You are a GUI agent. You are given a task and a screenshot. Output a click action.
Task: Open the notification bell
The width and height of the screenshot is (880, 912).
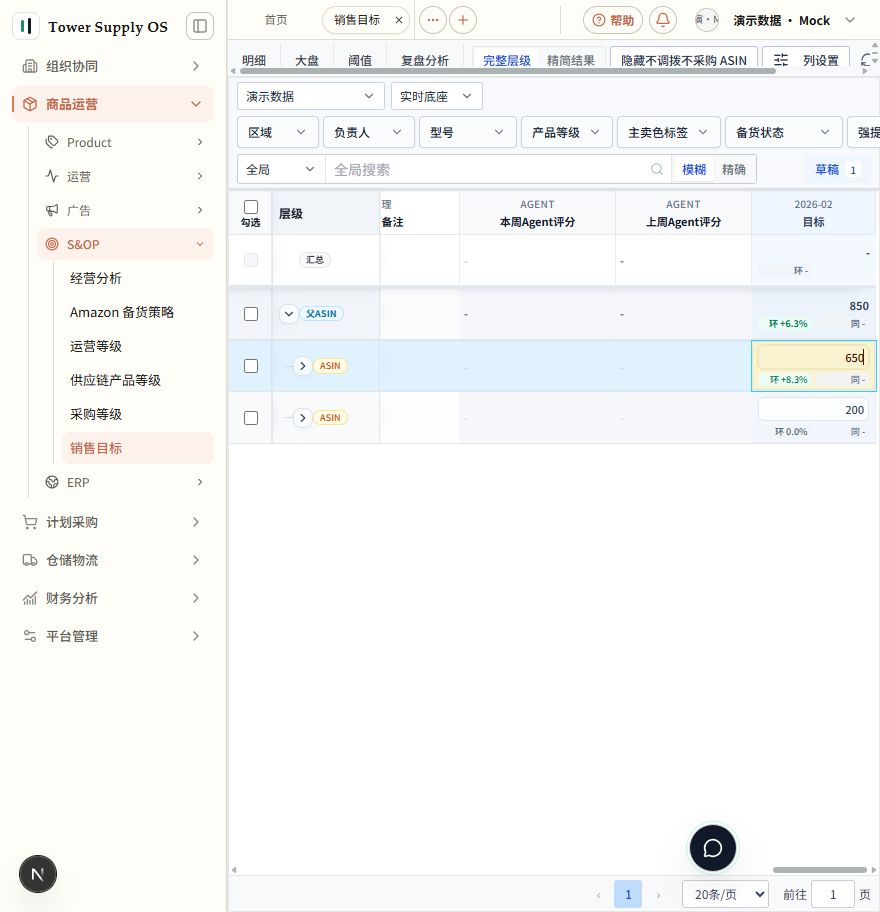pos(662,20)
